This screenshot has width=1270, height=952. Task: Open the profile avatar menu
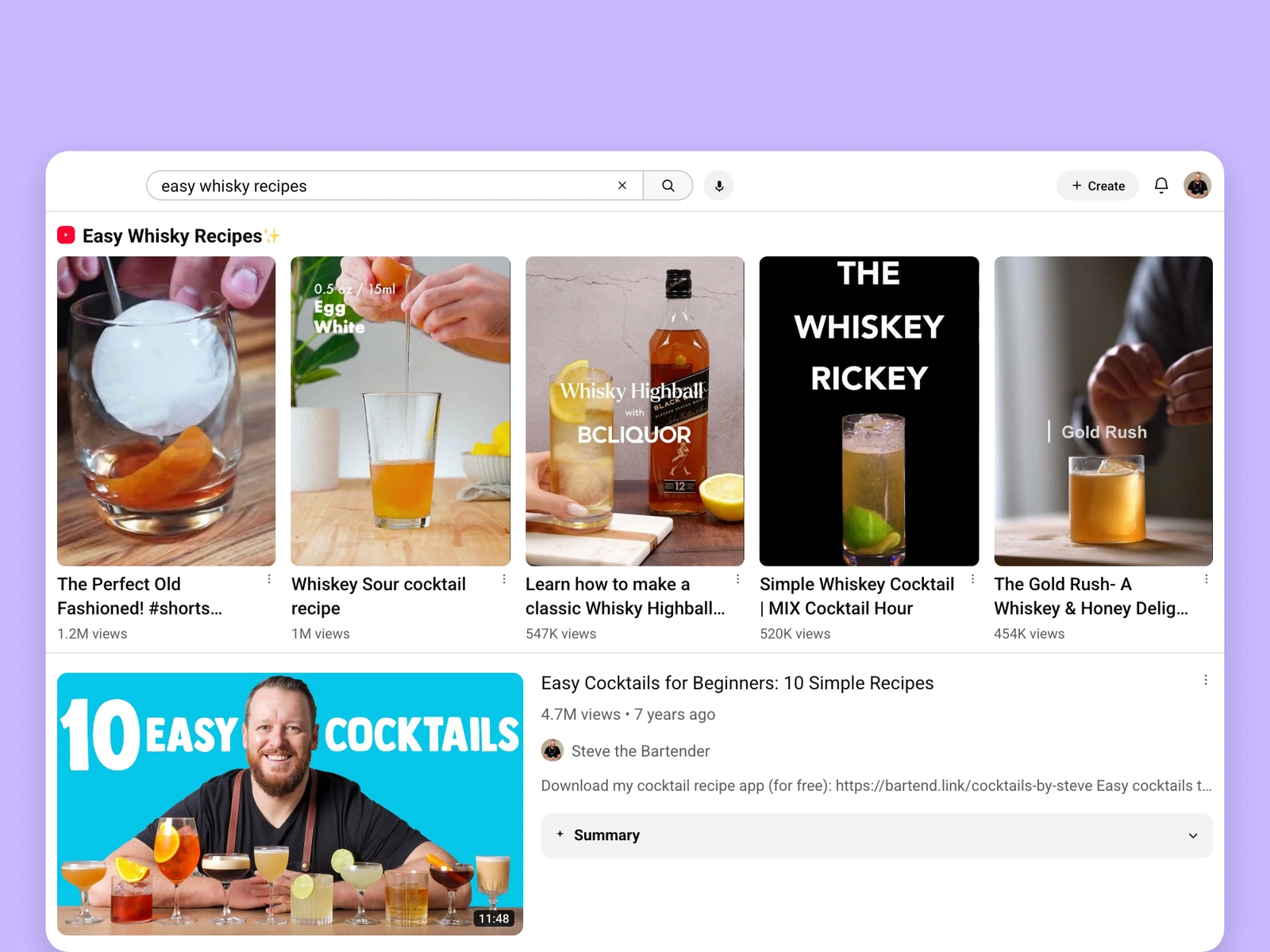(1197, 186)
